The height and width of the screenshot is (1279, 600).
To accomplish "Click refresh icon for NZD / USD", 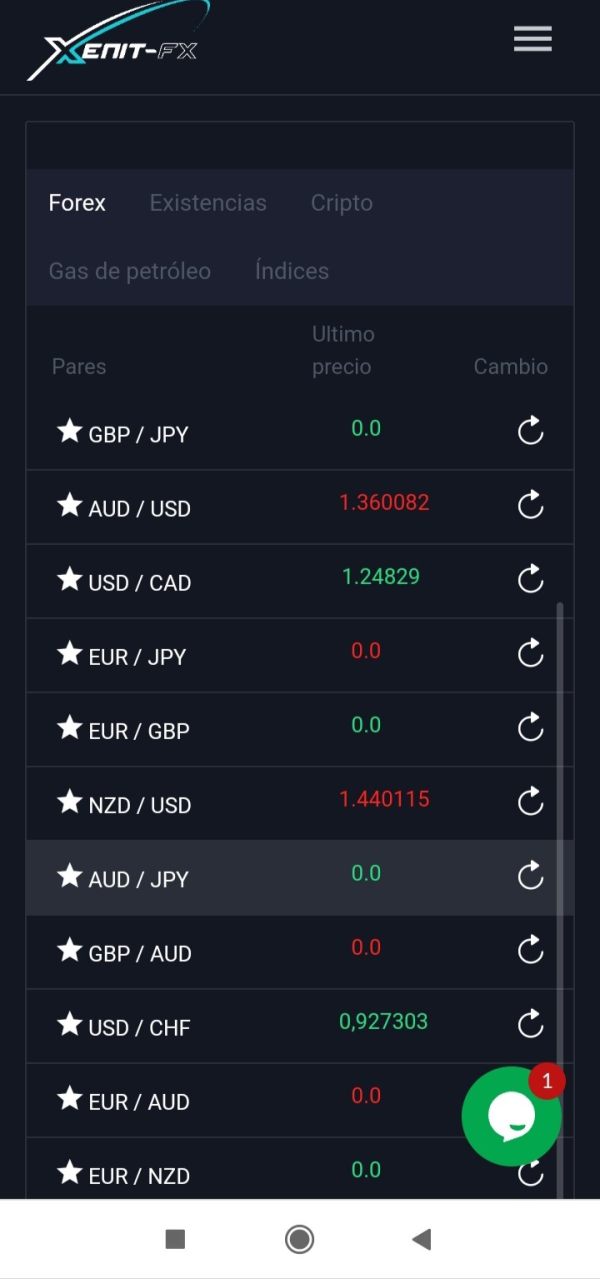I will pyautogui.click(x=530, y=801).
